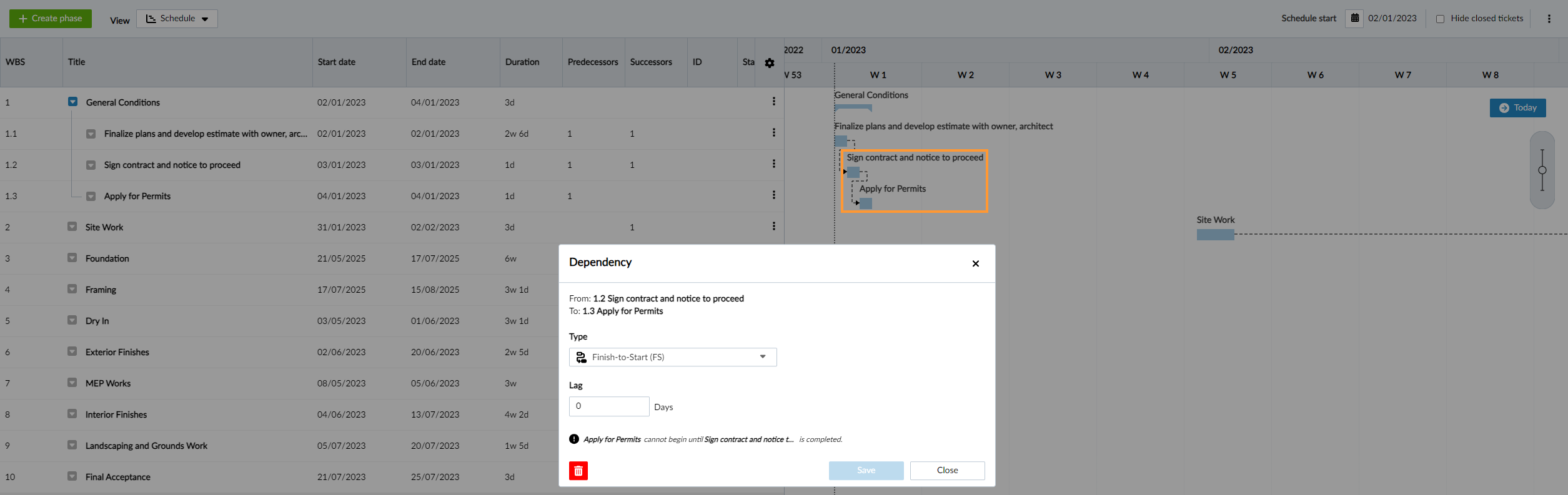Image resolution: width=1568 pixels, height=495 pixels.
Task: Open the Schedule view dropdown
Action: click(177, 19)
